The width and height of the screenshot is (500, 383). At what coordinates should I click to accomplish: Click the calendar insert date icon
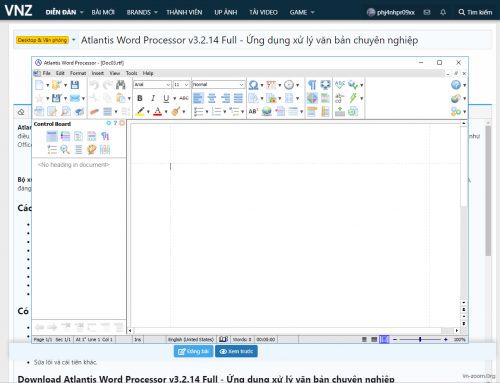271,85
